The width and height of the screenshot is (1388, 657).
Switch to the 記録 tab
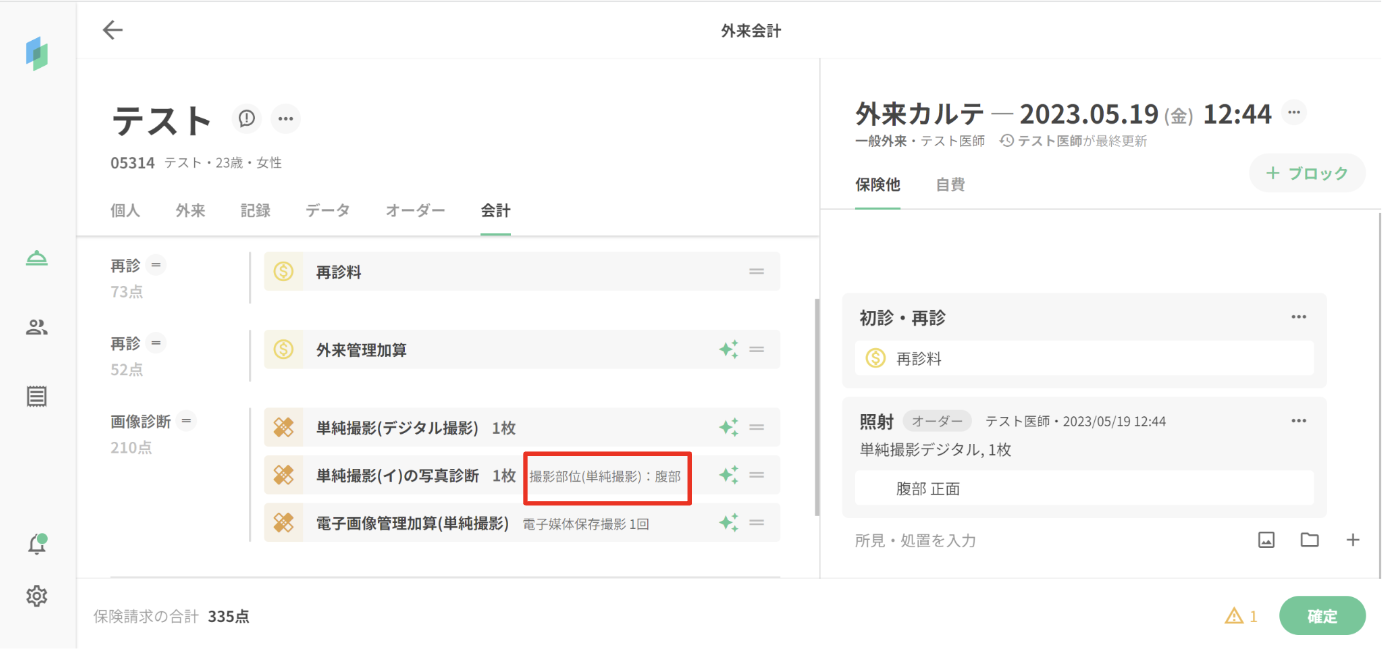click(x=255, y=211)
